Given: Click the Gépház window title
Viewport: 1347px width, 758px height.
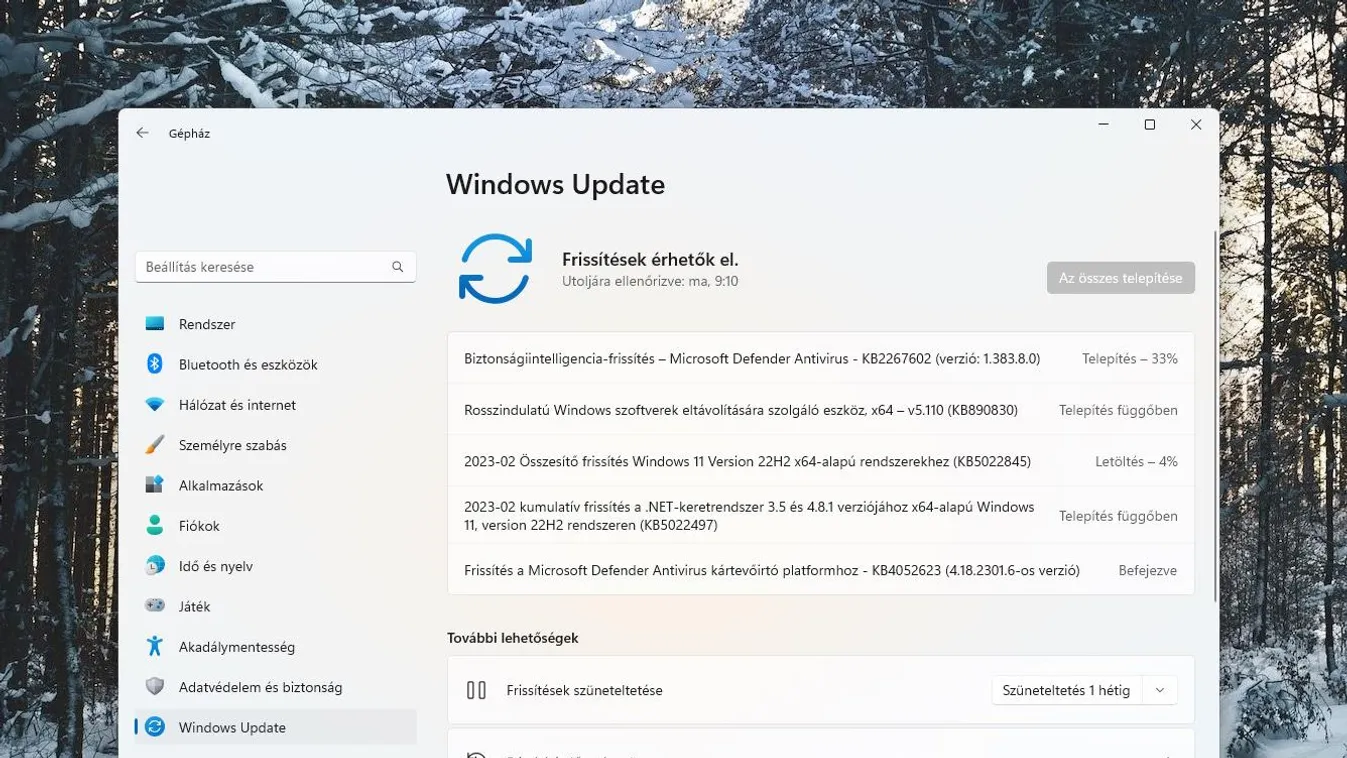Looking at the screenshot, I should click(x=189, y=133).
